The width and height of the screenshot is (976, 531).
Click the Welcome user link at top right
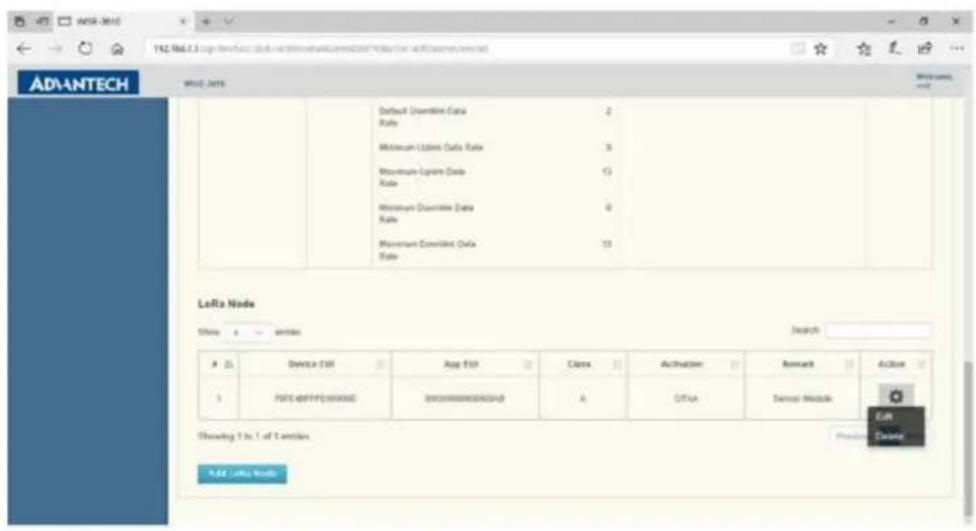coord(933,81)
